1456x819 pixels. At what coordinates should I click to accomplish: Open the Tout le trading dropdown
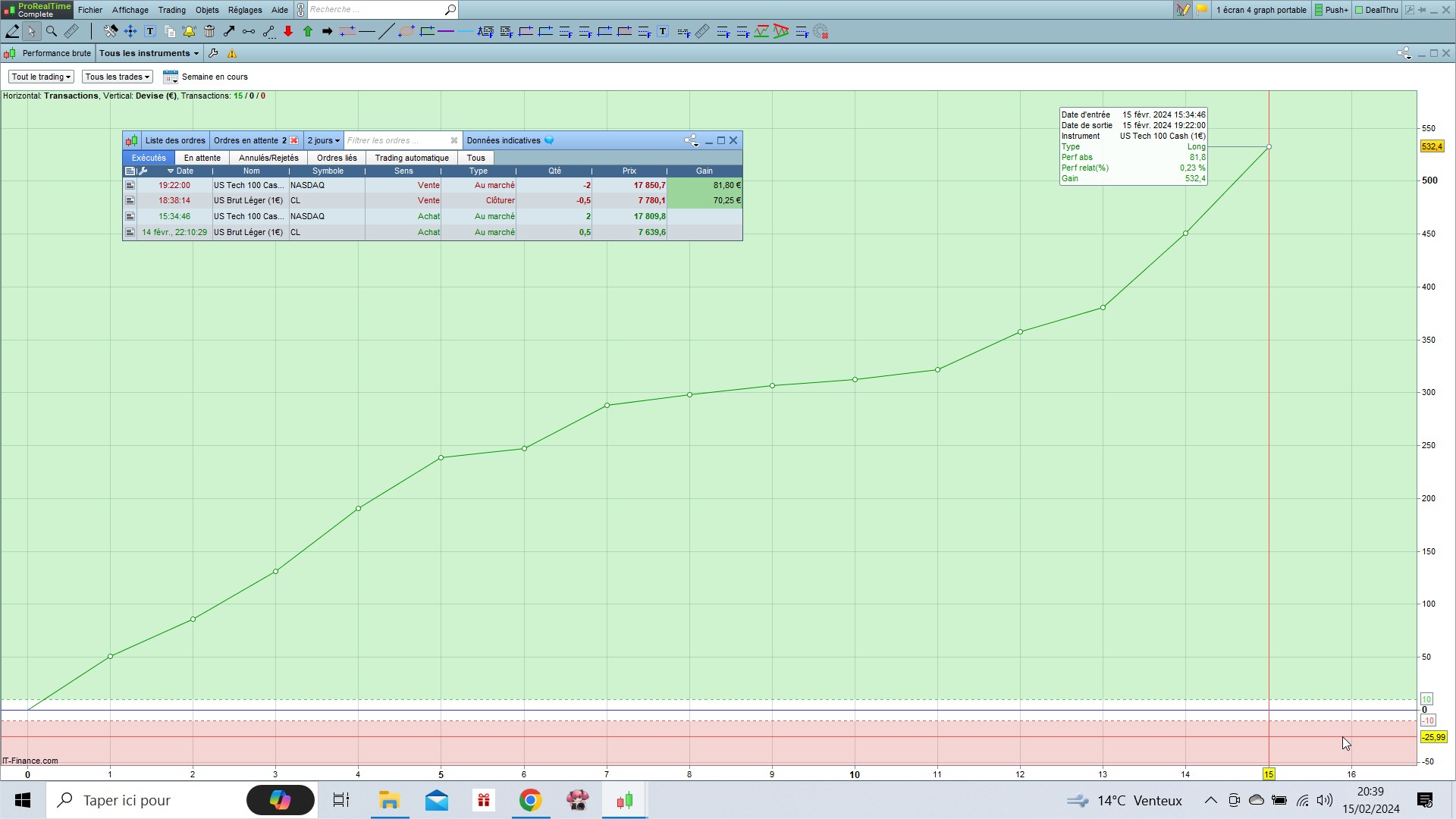pos(41,77)
